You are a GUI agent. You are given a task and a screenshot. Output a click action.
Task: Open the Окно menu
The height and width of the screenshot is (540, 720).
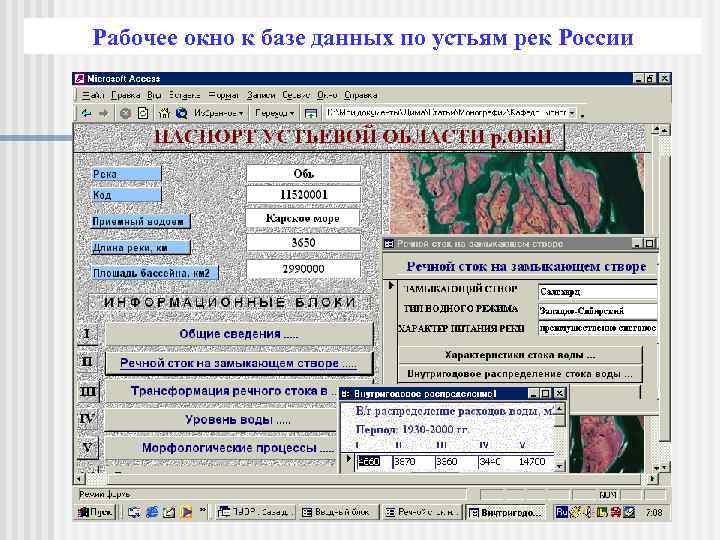point(327,95)
